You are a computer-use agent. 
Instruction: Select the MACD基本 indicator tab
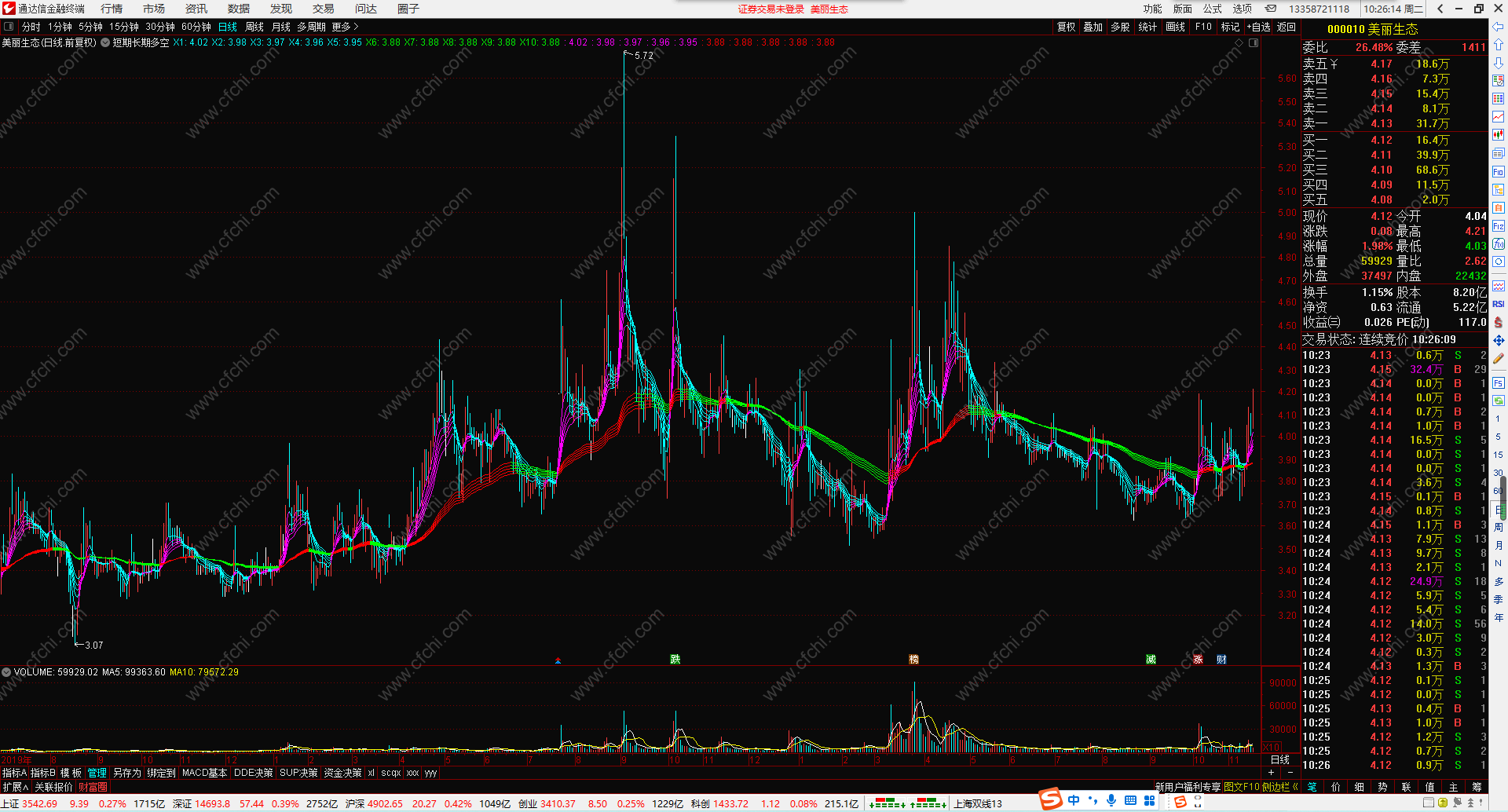(x=205, y=774)
